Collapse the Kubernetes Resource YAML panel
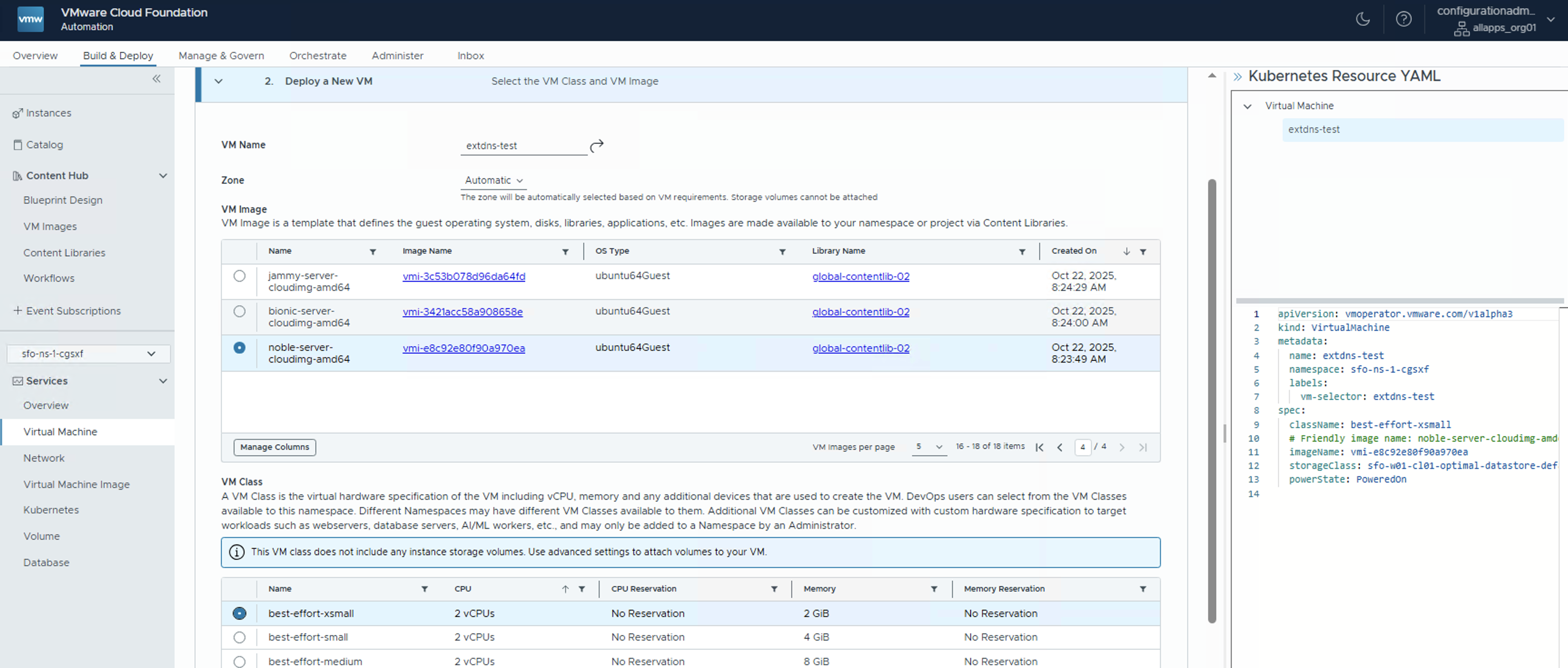The width and height of the screenshot is (1568, 668). pyautogui.click(x=1237, y=77)
